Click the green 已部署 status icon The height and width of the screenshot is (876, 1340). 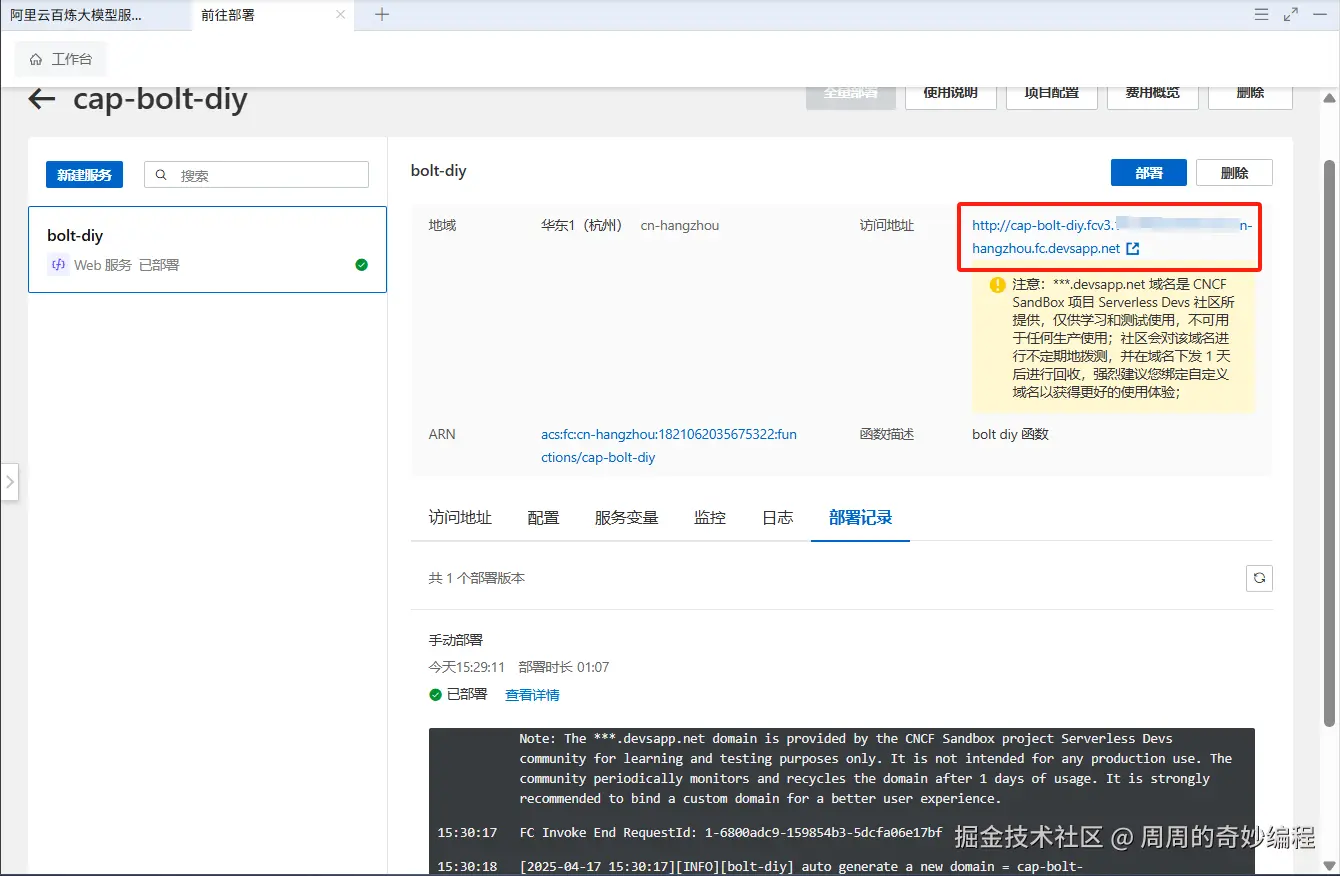(435, 694)
